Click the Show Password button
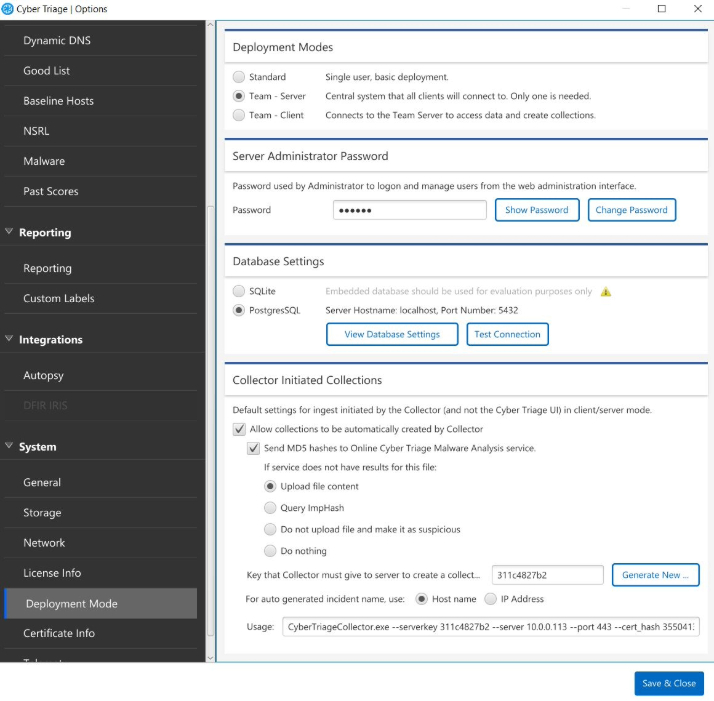The image size is (714, 701). pos(536,210)
